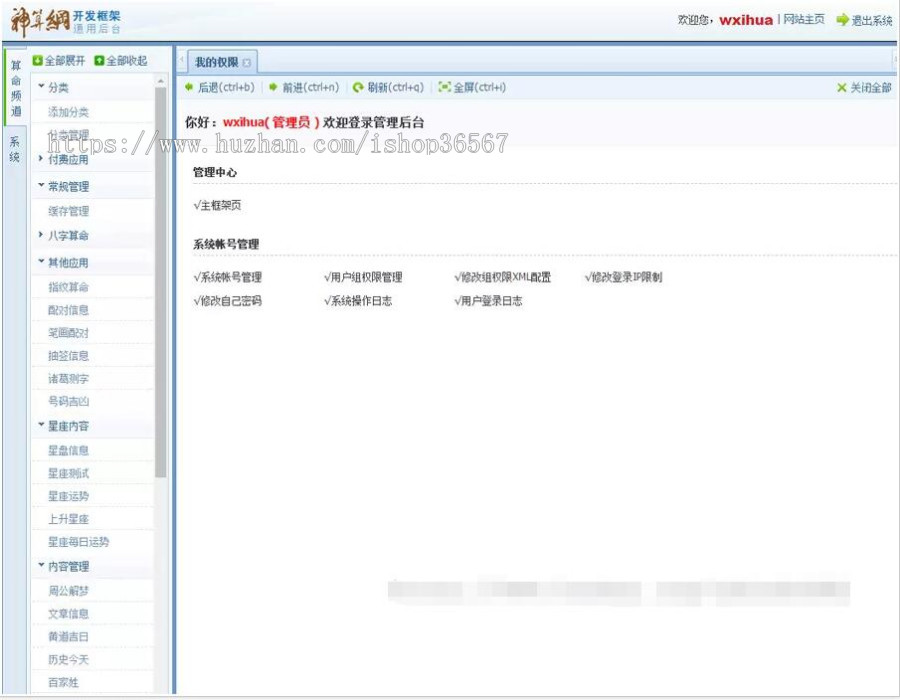Viewport: 900px width, 700px height.
Task: Click the sidebar vertical scrollbar
Action: (161, 300)
